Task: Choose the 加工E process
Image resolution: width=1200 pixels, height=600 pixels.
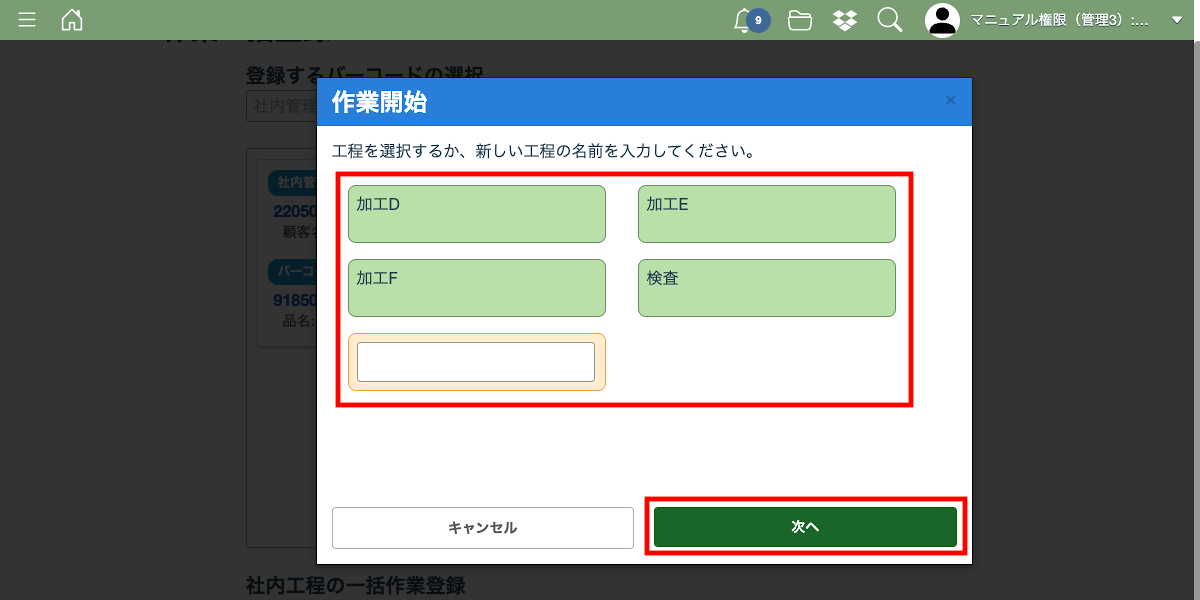Action: click(x=766, y=214)
